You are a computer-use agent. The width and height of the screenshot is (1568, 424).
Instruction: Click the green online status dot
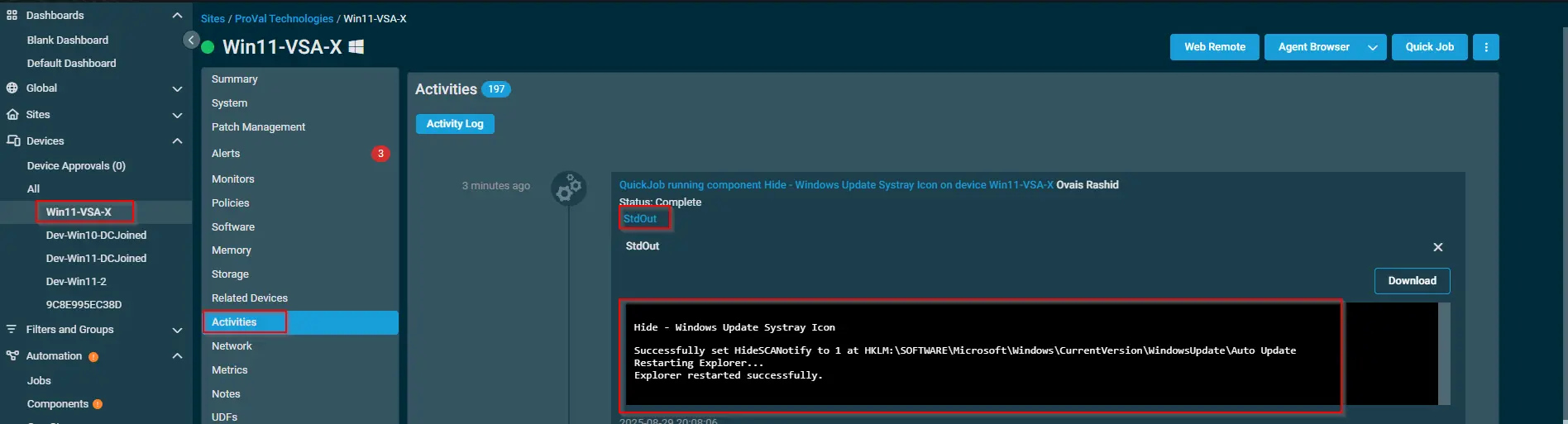click(x=208, y=47)
